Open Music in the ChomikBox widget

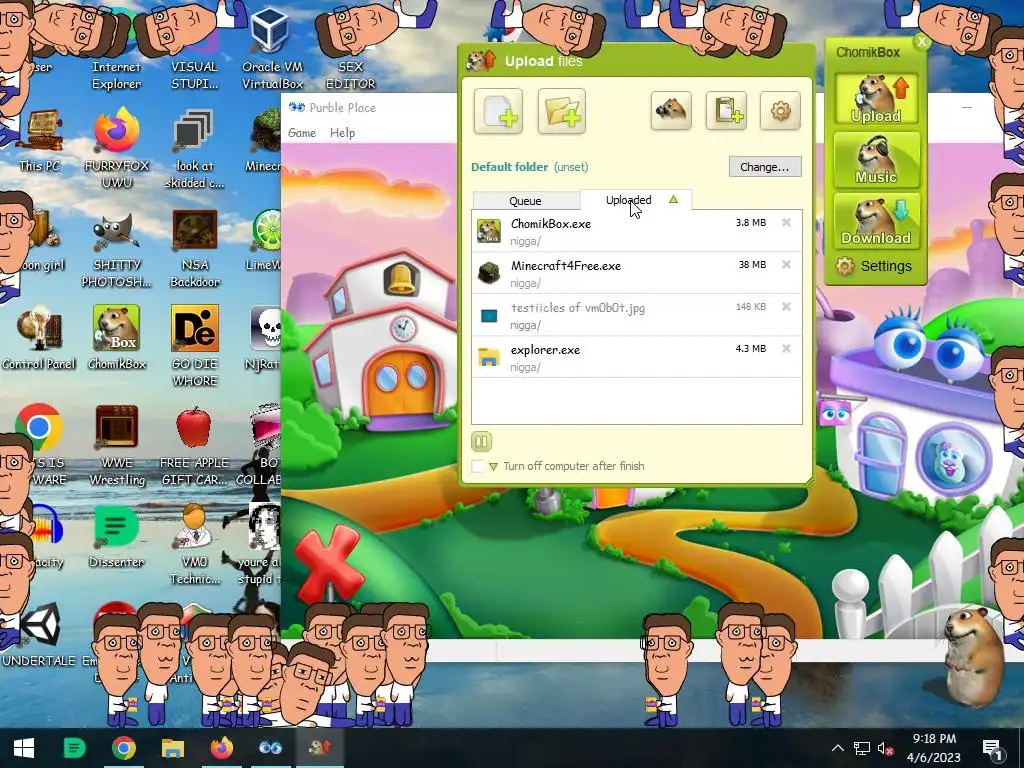click(x=876, y=160)
